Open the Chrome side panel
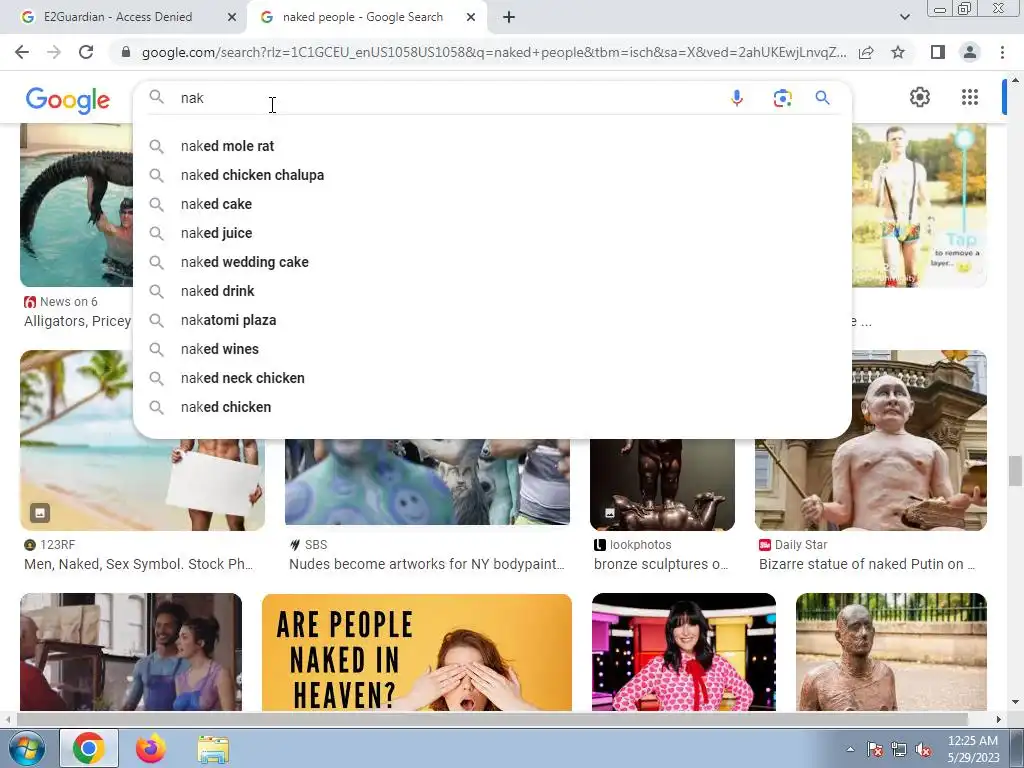Image resolution: width=1024 pixels, height=768 pixels. point(938,52)
